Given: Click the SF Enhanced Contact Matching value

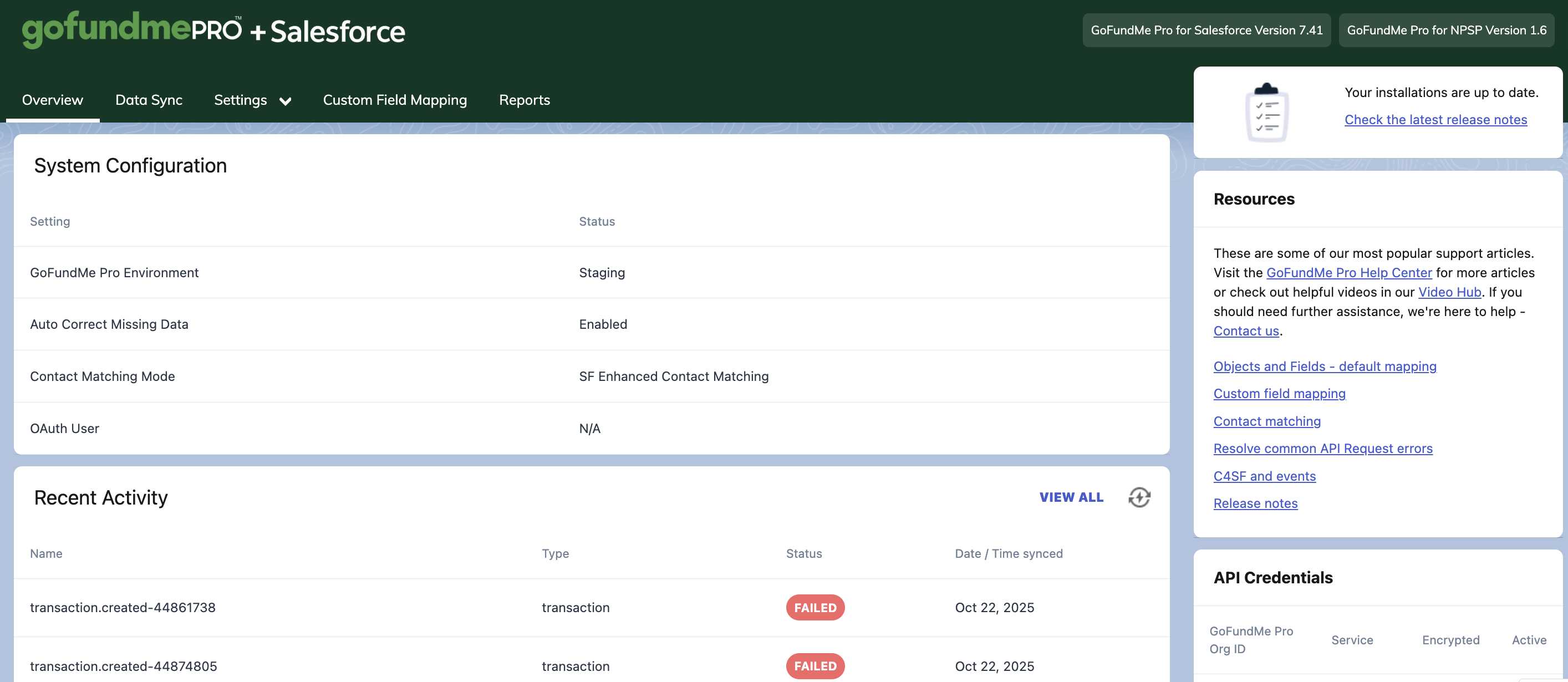Looking at the screenshot, I should coord(673,376).
